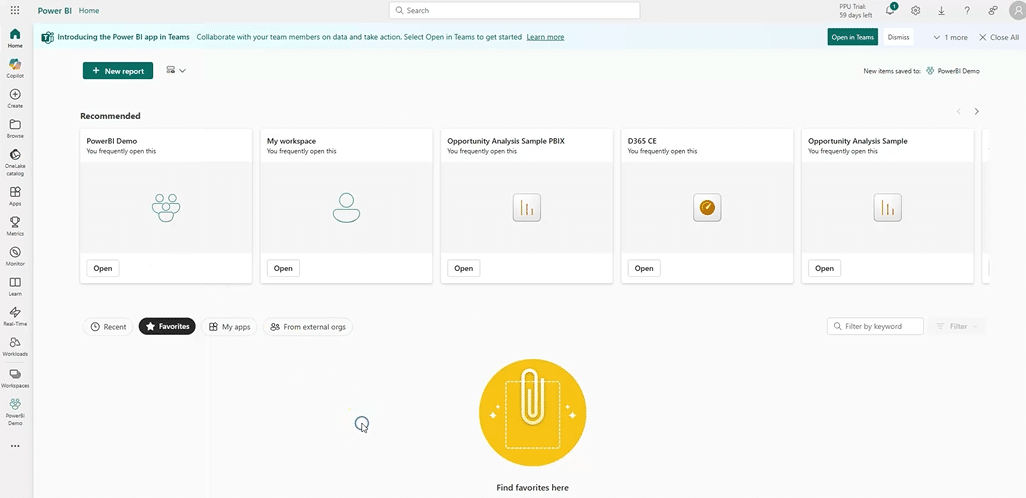
Task: Open the help question mark
Action: tap(967, 10)
